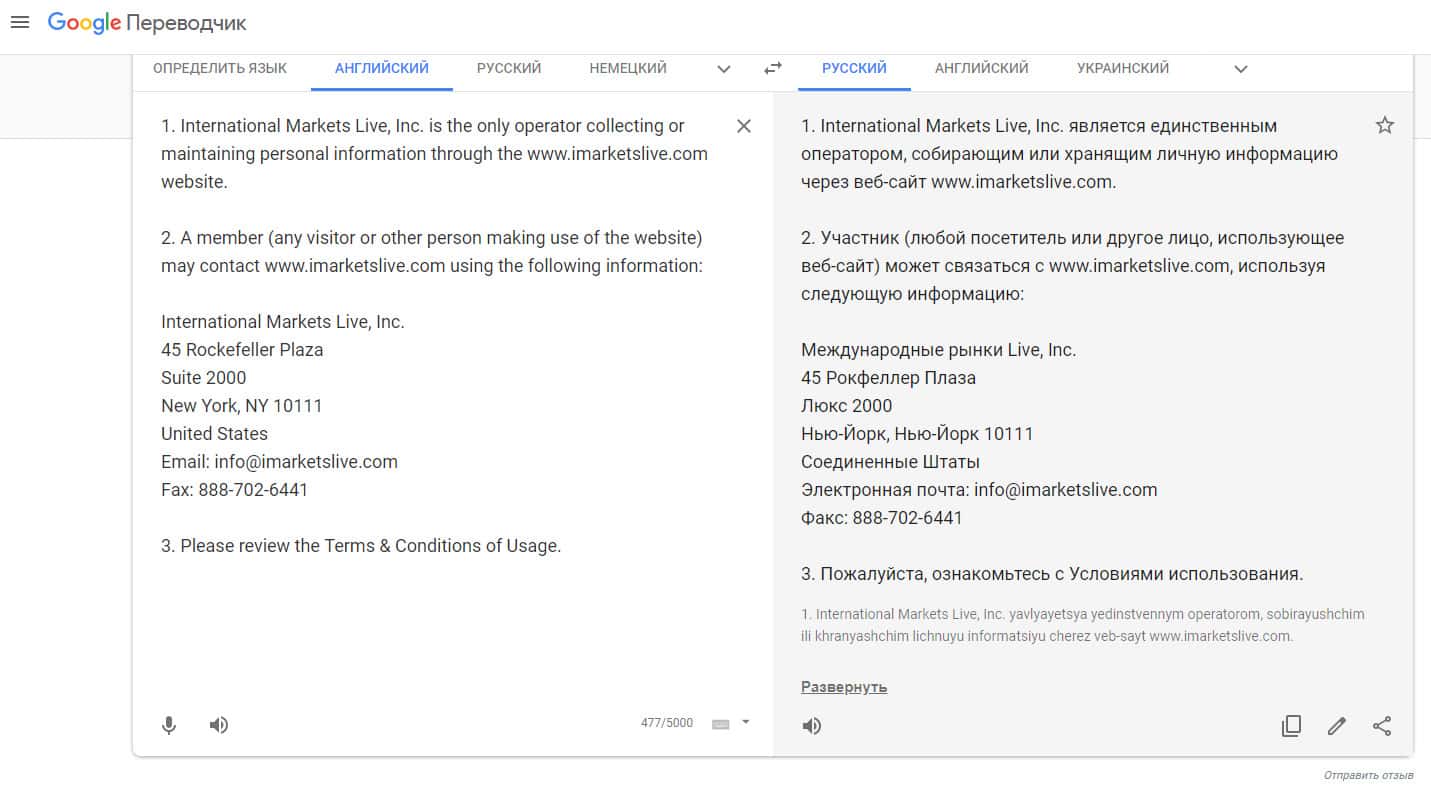1431x792 pixels.
Task: Choose НЕМЕЦКИЙ as source language
Action: coord(628,69)
